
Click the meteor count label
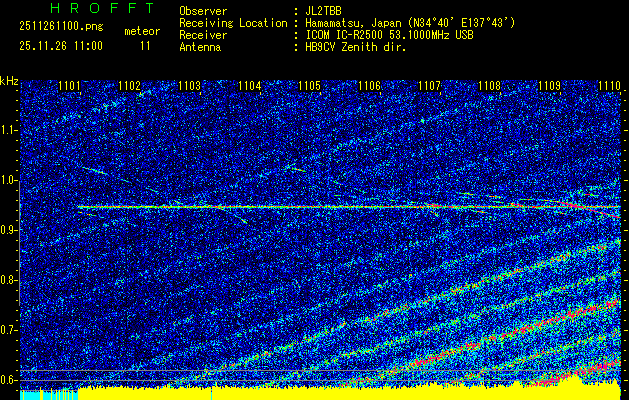(141, 32)
